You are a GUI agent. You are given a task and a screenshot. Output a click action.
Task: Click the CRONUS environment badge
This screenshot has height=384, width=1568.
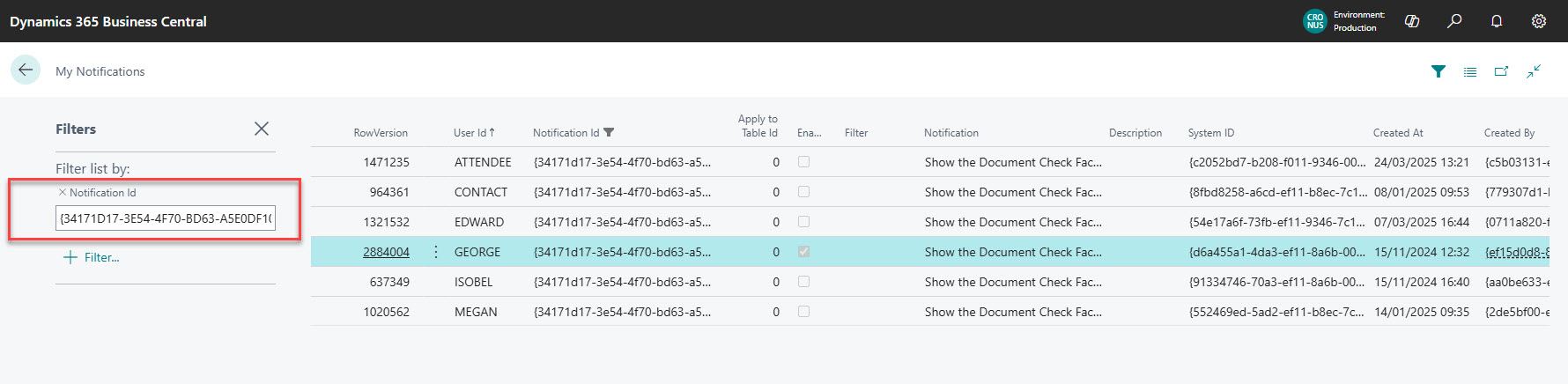pyautogui.click(x=1315, y=21)
